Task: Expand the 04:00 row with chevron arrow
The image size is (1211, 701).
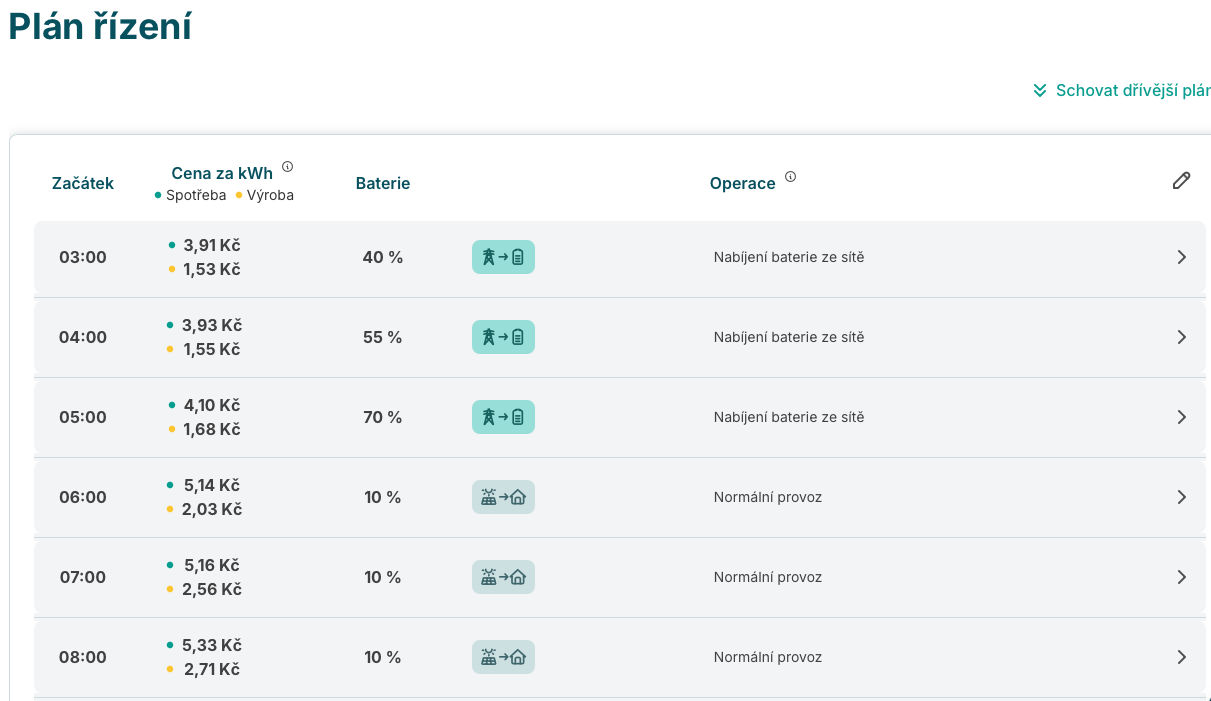Action: [x=1181, y=337]
